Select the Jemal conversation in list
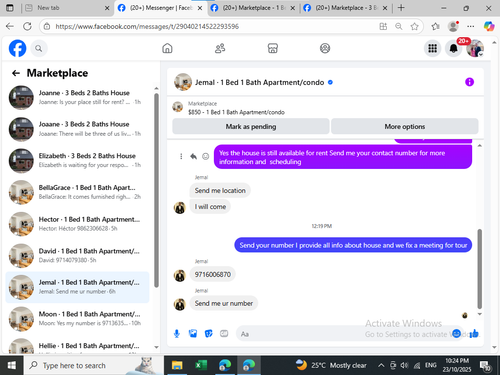 77,287
